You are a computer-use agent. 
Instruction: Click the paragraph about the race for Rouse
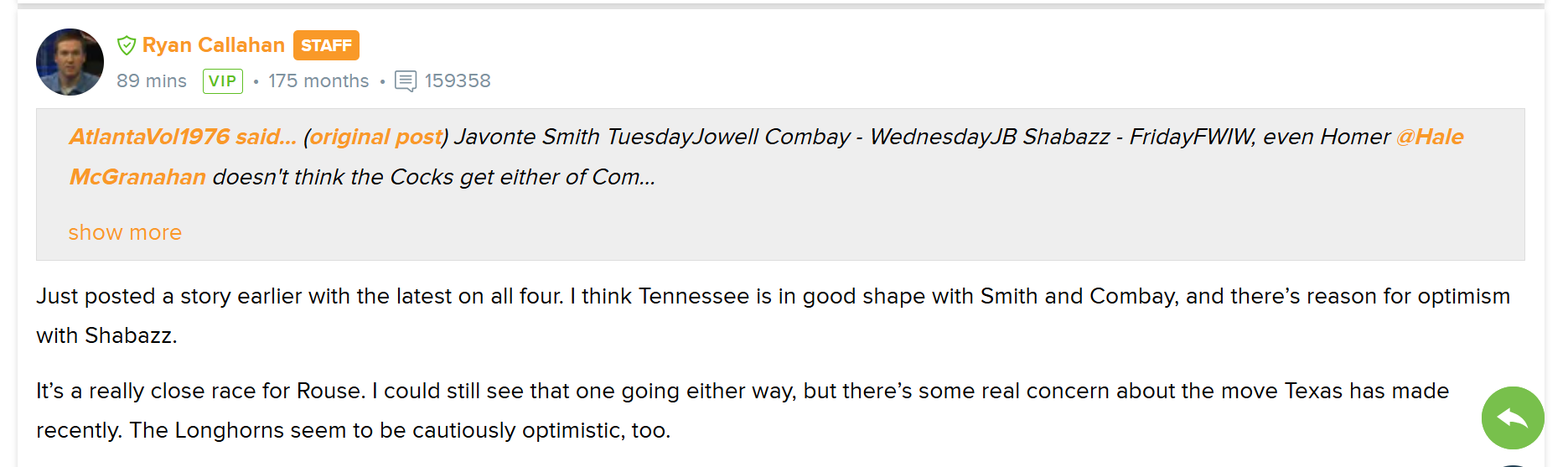click(743, 411)
